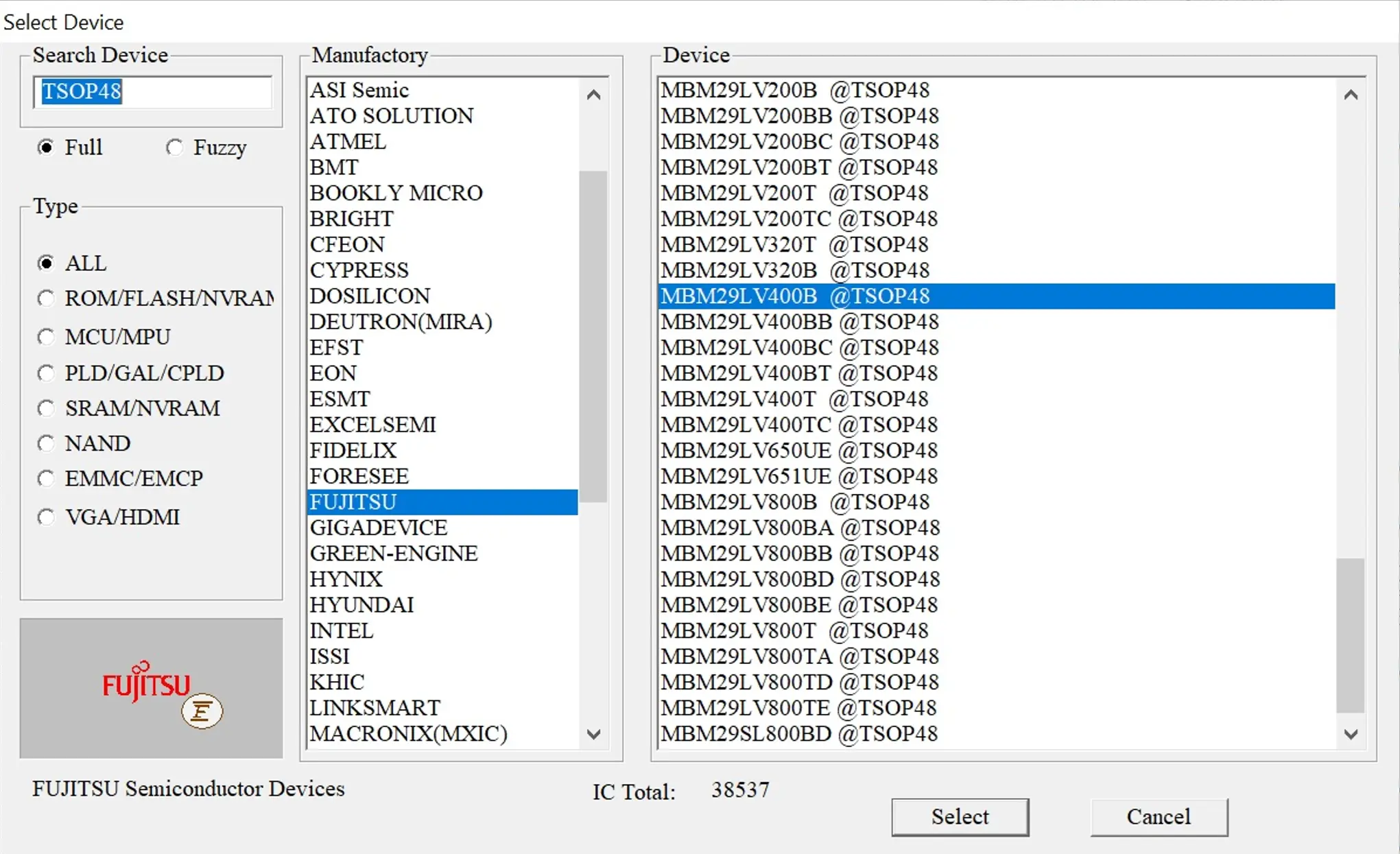Select device MBM29LV800BA @TSOP48
1400x854 pixels.
point(996,527)
